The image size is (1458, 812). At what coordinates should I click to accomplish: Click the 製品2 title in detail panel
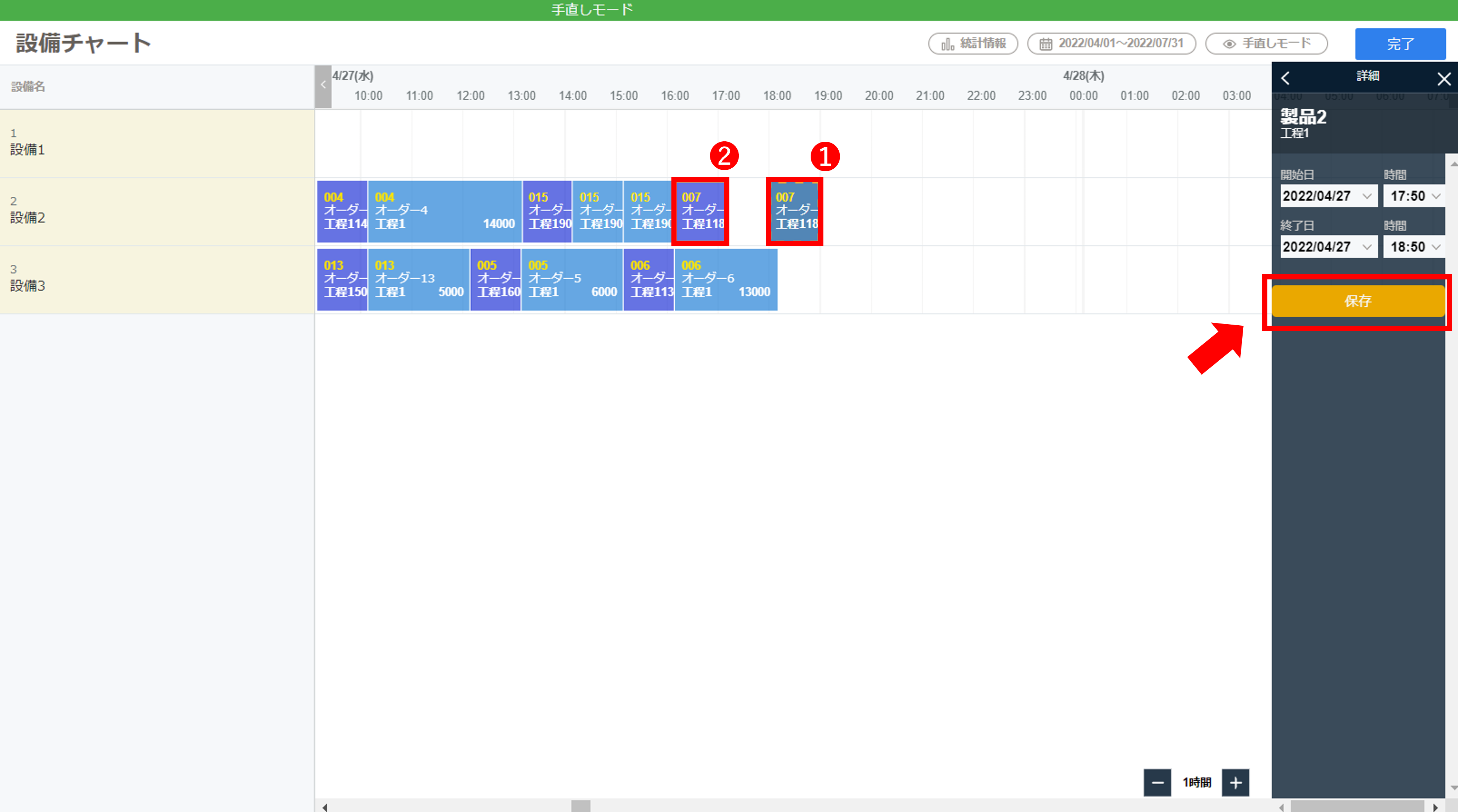click(x=1303, y=117)
